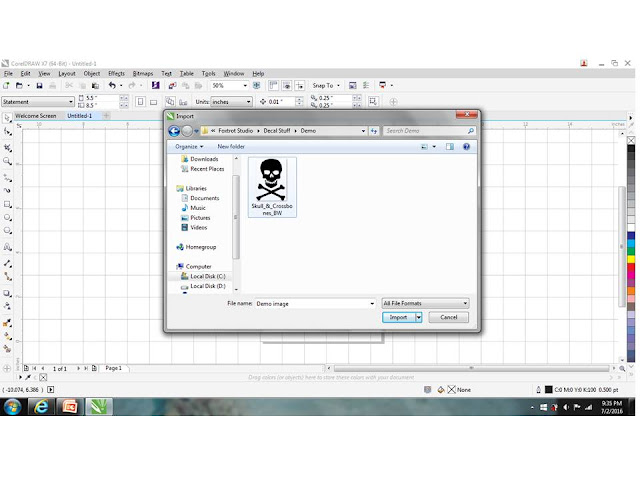Screen dimensions: 640x480
Task: Select portrait page orientation
Action: pos(140,102)
